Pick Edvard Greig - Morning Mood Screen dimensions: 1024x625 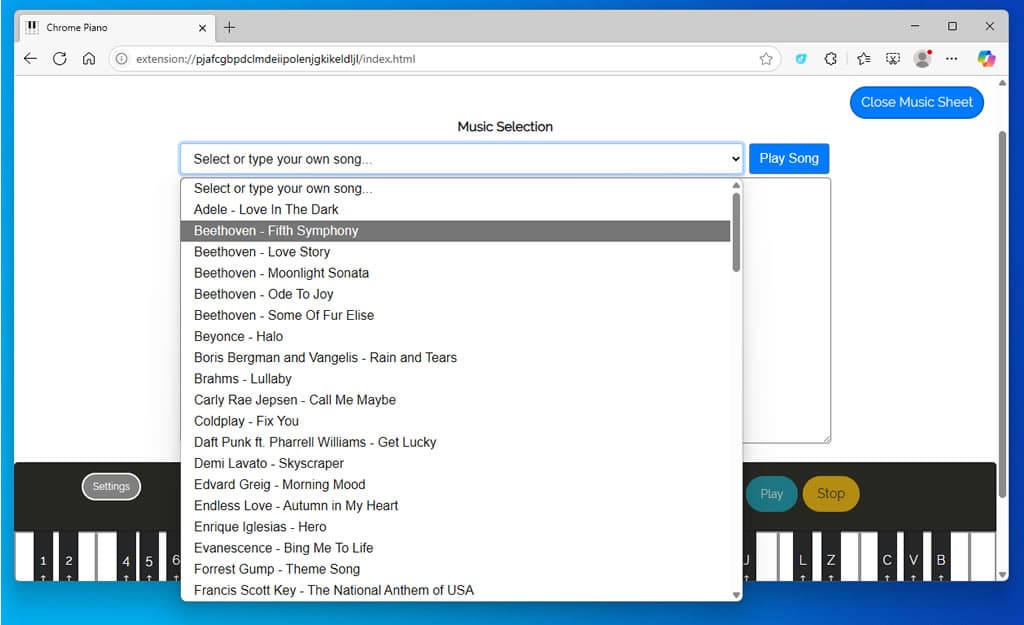455,485
